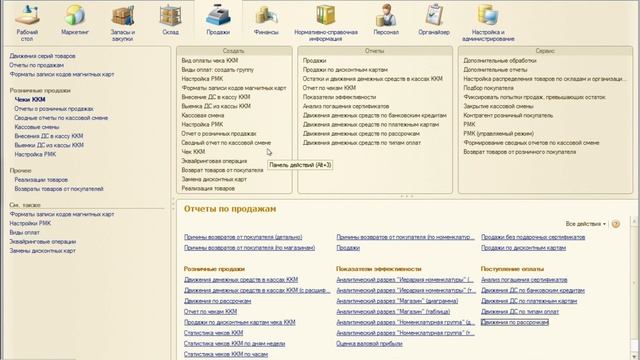Open Выемки ДС из кассы ККМ navigation item
The width and height of the screenshot is (640, 360).
click(49, 145)
